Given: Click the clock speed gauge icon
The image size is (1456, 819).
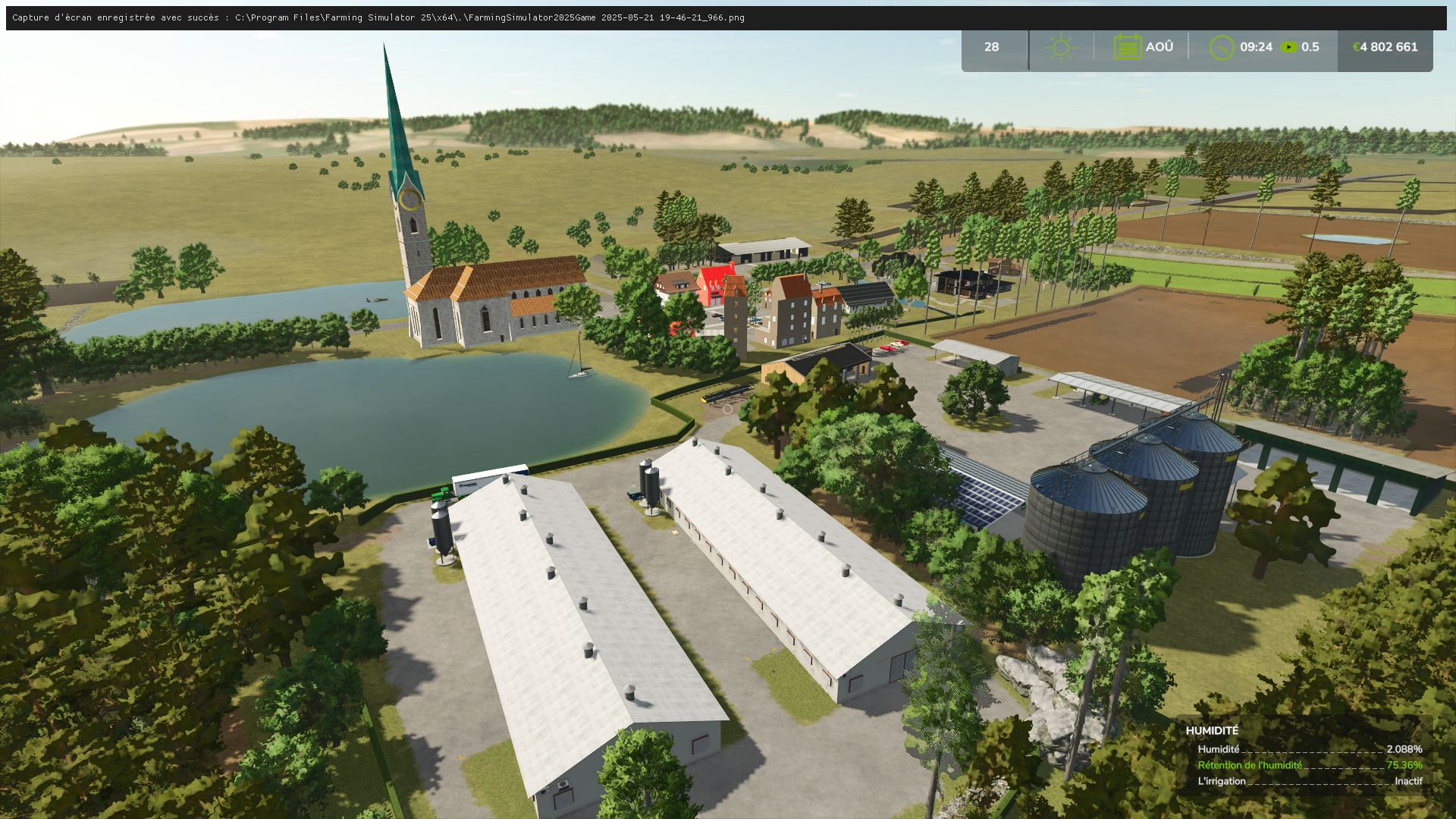Looking at the screenshot, I should coord(1222,48).
